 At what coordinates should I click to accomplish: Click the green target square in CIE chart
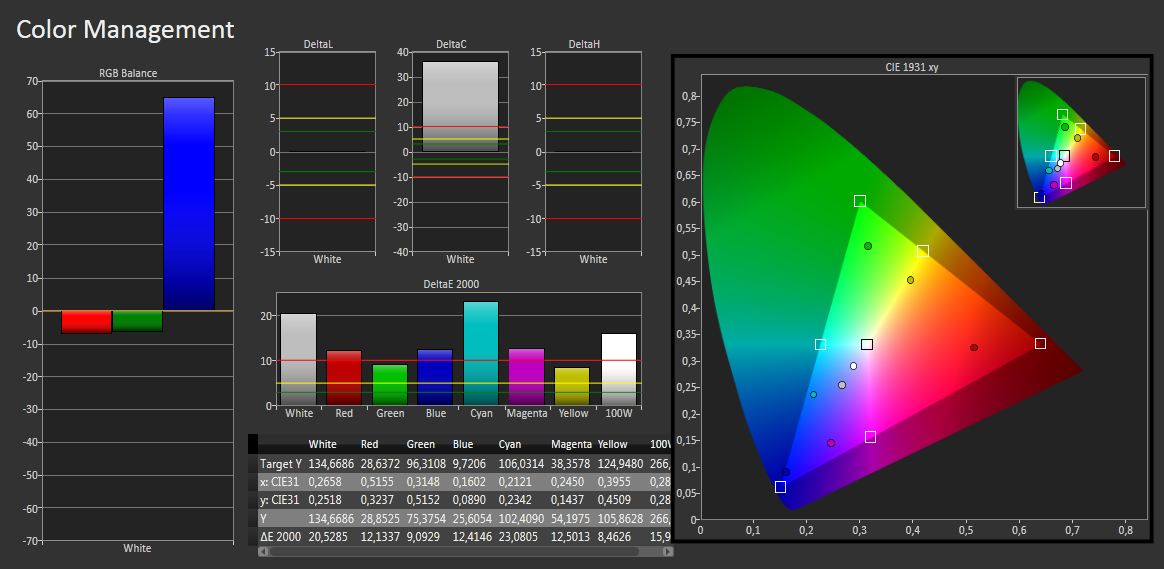pyautogui.click(x=859, y=201)
